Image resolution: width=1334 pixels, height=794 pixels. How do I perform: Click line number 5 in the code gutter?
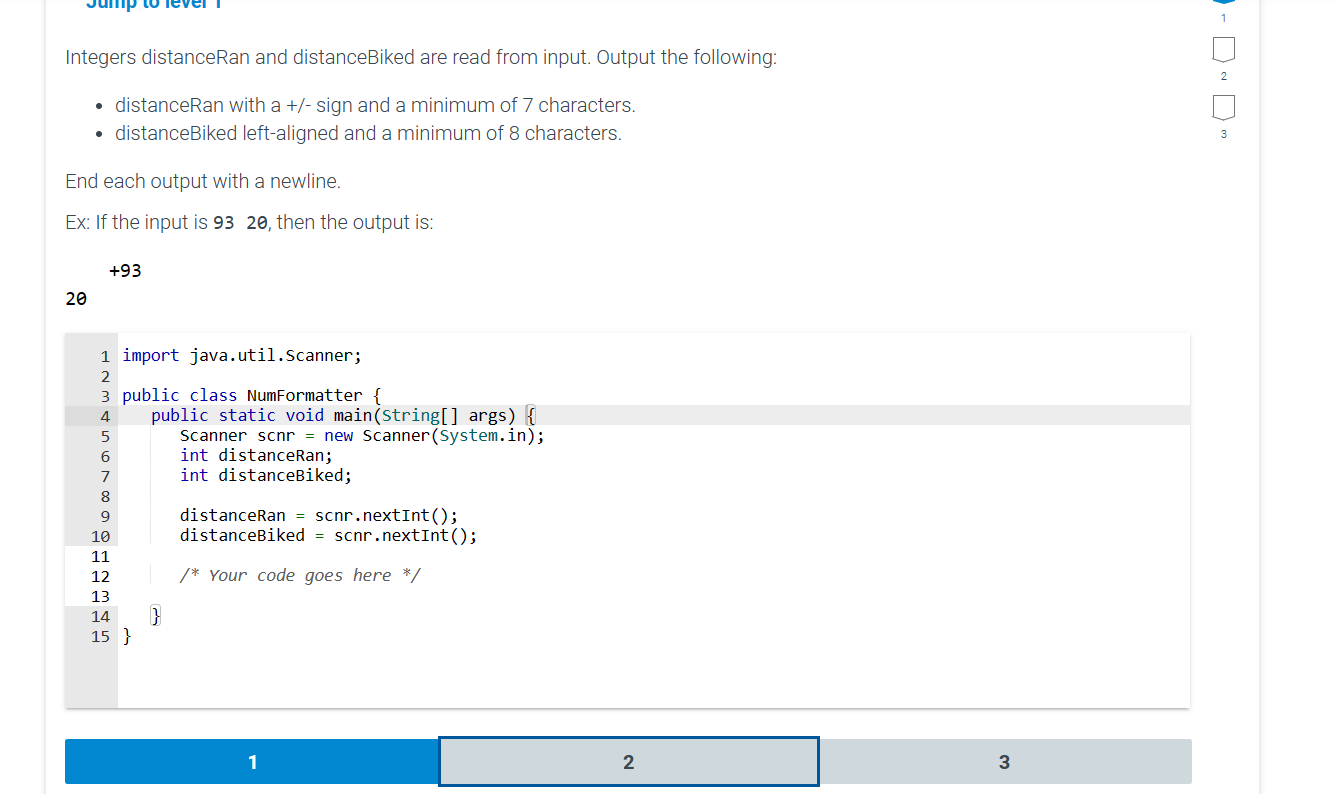click(x=105, y=435)
